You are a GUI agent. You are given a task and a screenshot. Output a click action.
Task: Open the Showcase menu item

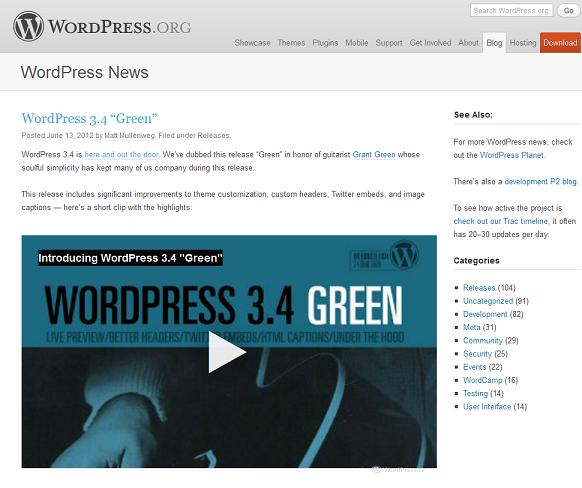[252, 43]
